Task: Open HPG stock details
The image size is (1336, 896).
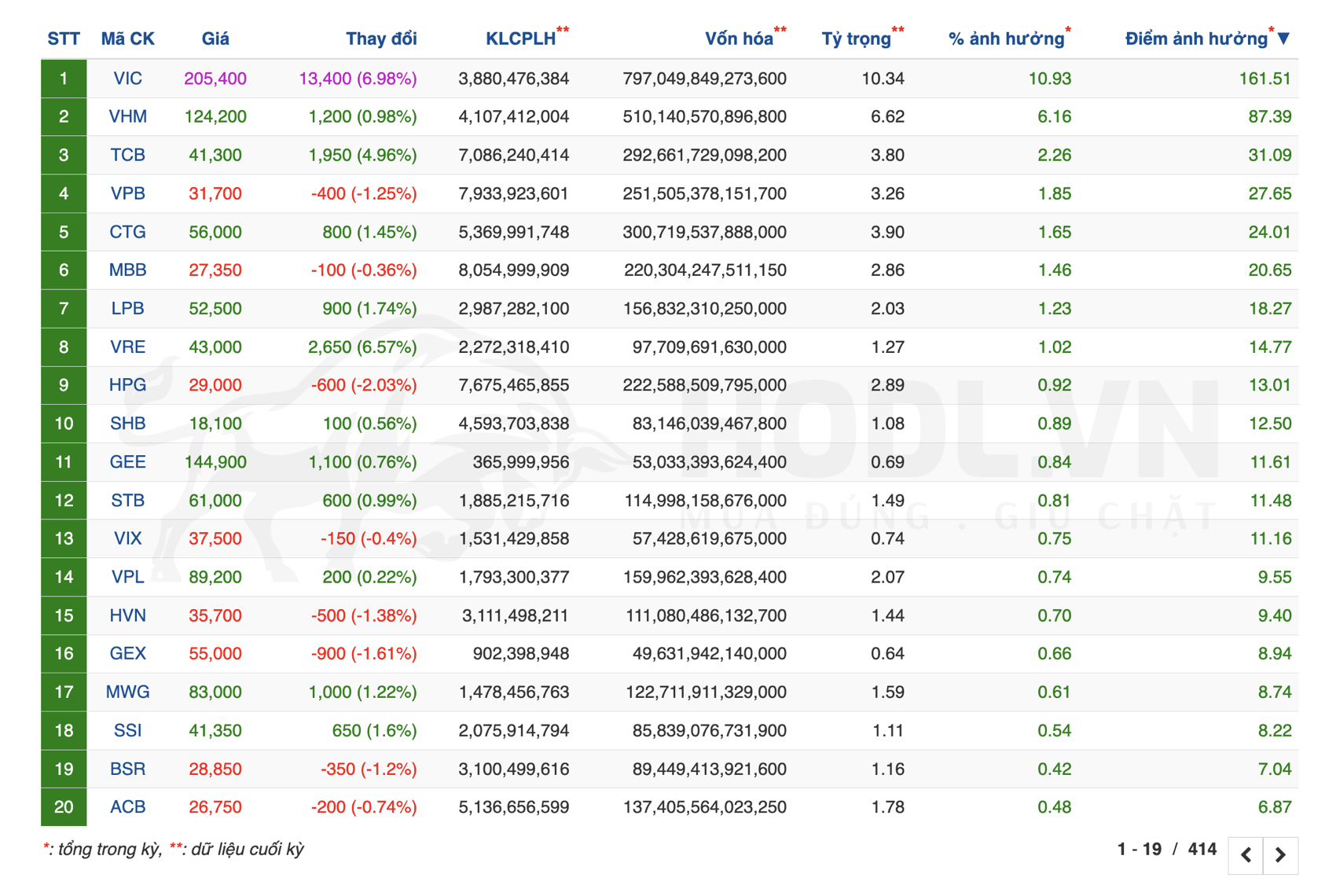Action: 127,385
